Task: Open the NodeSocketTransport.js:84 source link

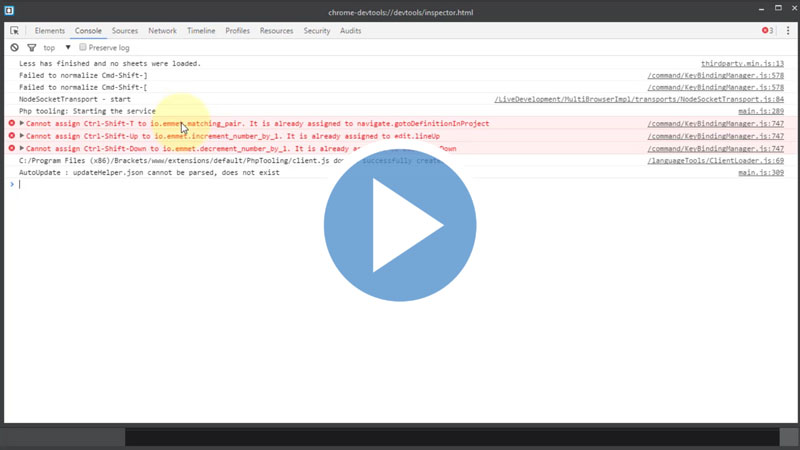Action: pos(639,99)
